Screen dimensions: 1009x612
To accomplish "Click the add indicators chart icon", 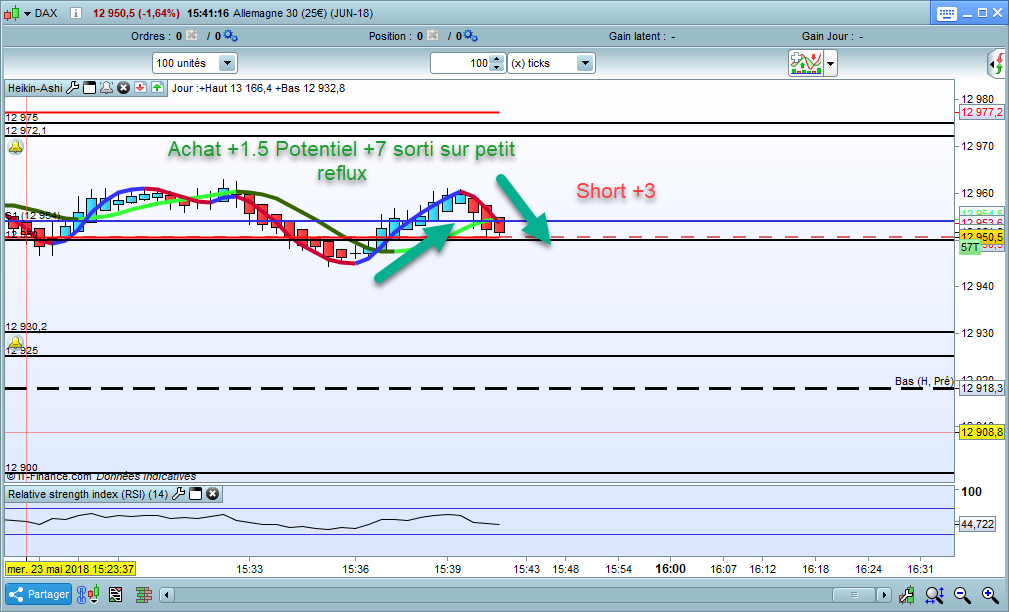I will coord(806,63).
